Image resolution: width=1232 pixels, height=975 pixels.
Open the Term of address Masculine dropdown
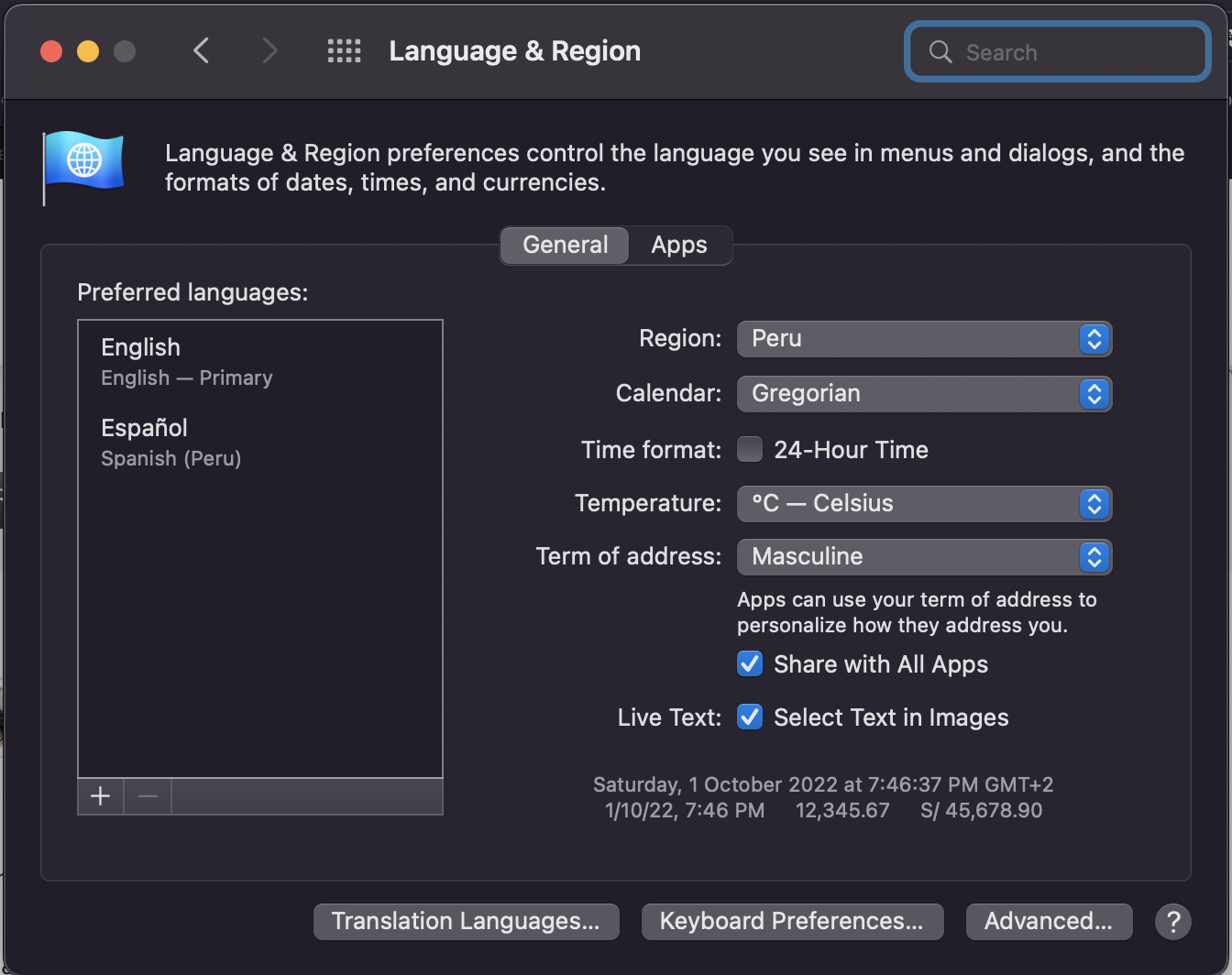point(924,557)
